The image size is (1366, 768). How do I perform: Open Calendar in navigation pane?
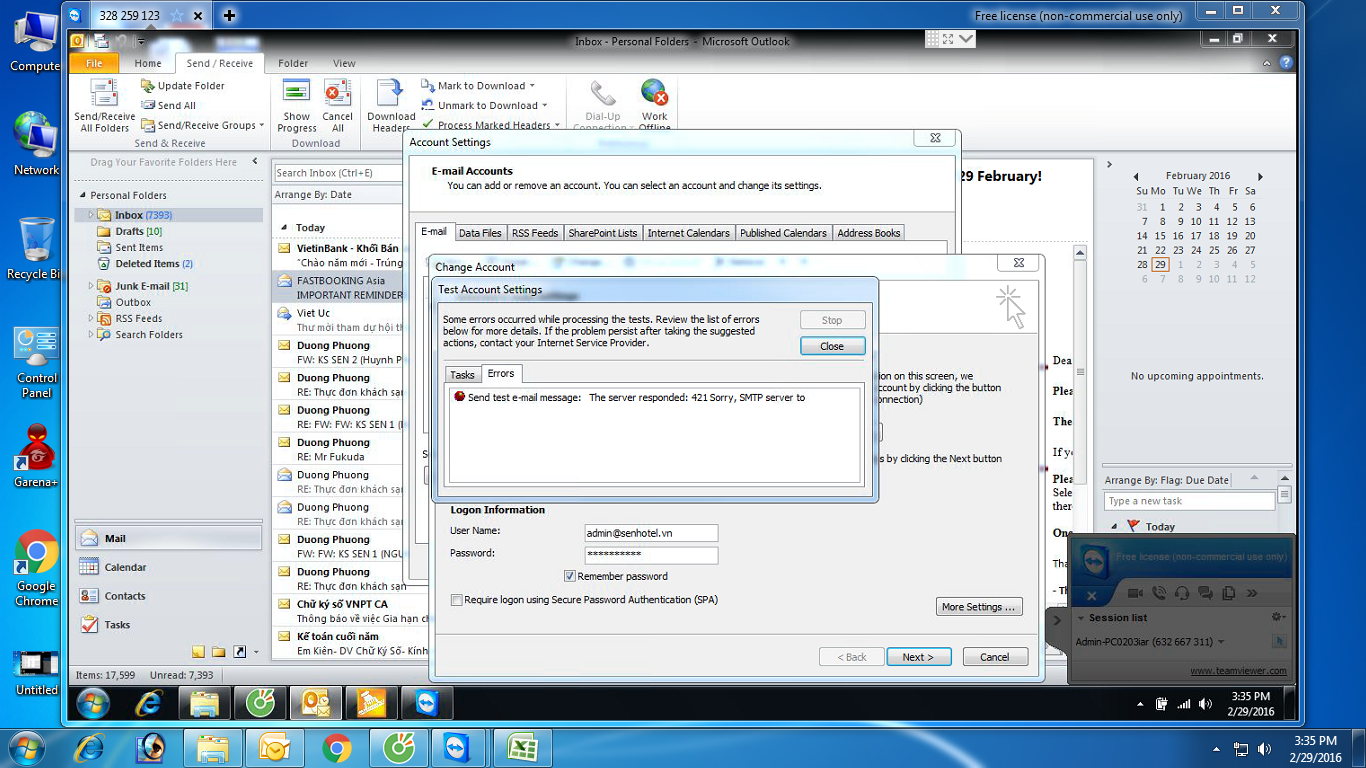(x=168, y=567)
